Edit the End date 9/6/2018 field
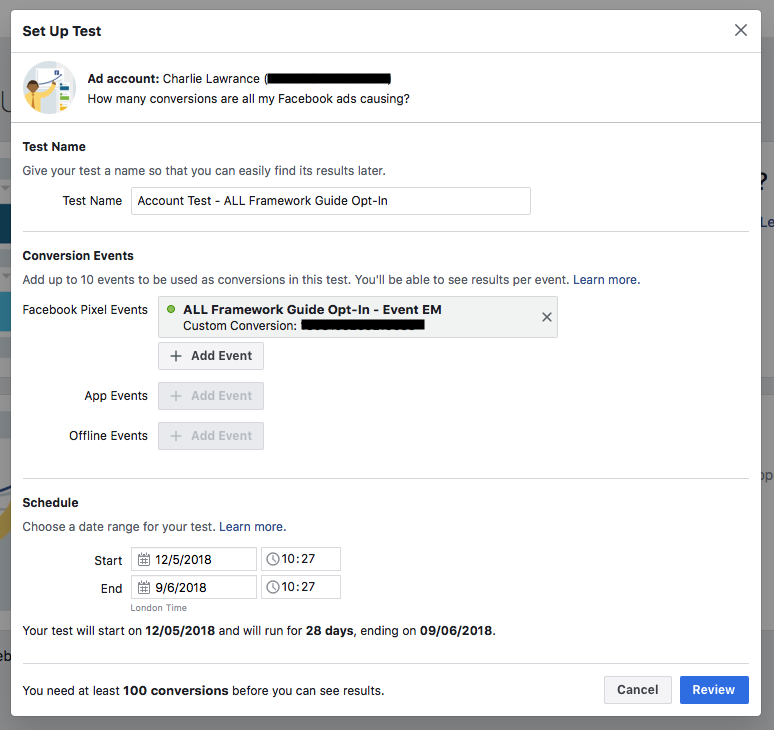The image size is (774, 730). coord(194,587)
